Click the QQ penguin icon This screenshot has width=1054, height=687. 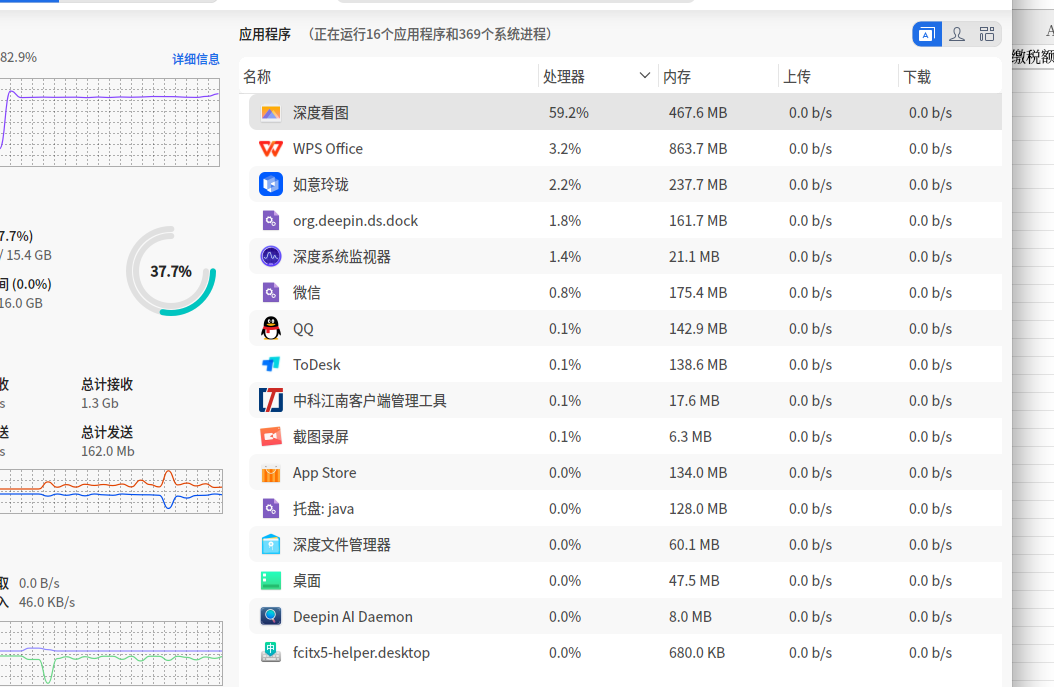[x=271, y=329]
